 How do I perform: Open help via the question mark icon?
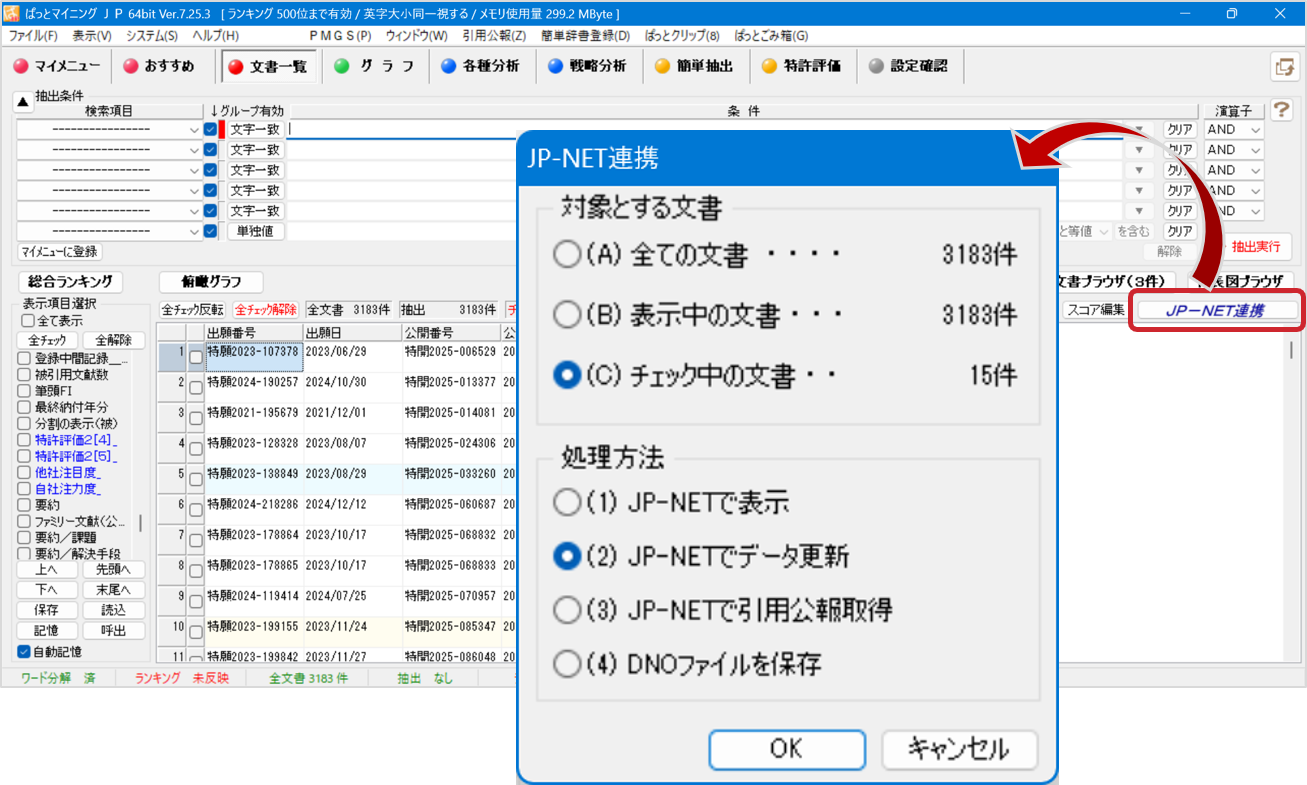(1281, 111)
